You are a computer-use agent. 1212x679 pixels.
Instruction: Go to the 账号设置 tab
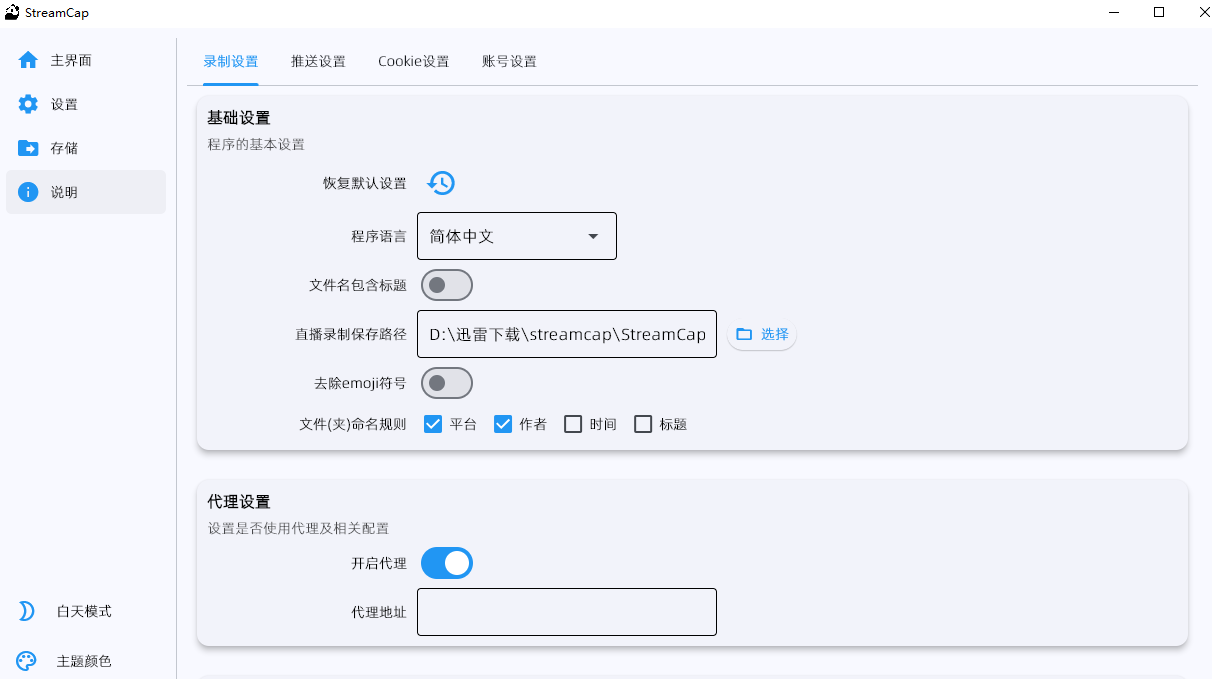coord(509,61)
